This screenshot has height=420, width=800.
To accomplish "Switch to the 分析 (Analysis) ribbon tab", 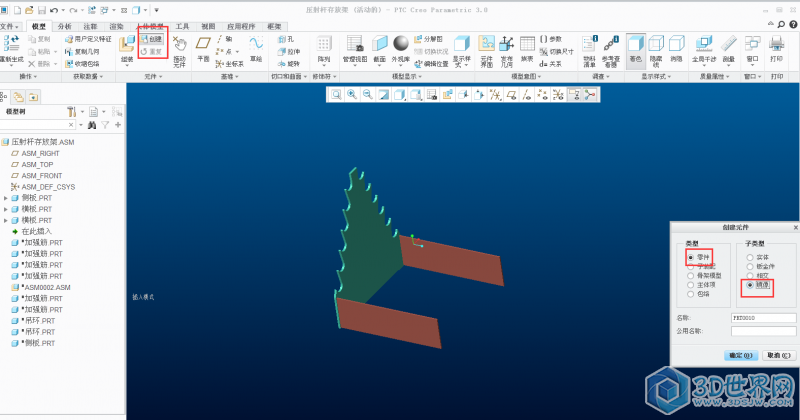I will point(65,26).
